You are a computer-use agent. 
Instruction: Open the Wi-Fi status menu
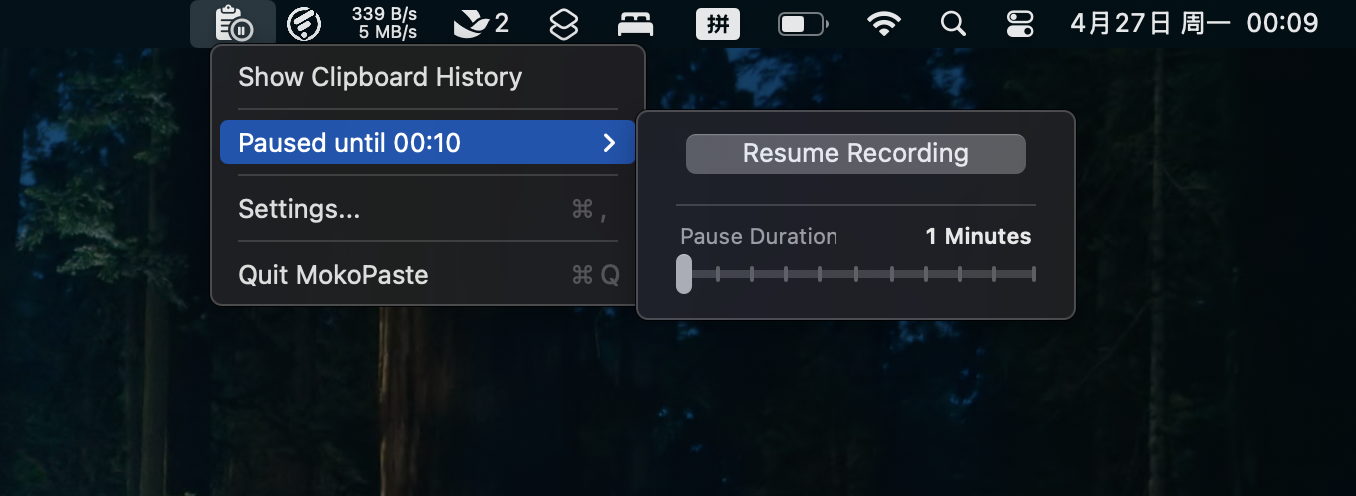tap(884, 23)
